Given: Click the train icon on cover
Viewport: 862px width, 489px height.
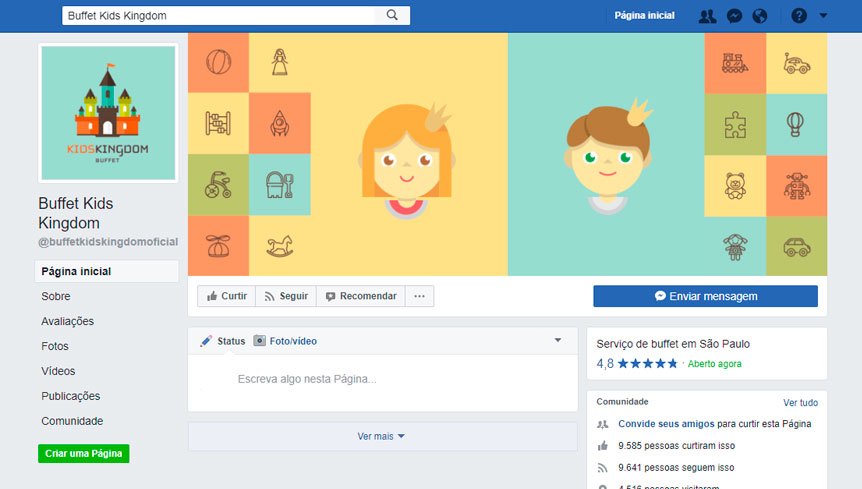Looking at the screenshot, I should pos(735,63).
